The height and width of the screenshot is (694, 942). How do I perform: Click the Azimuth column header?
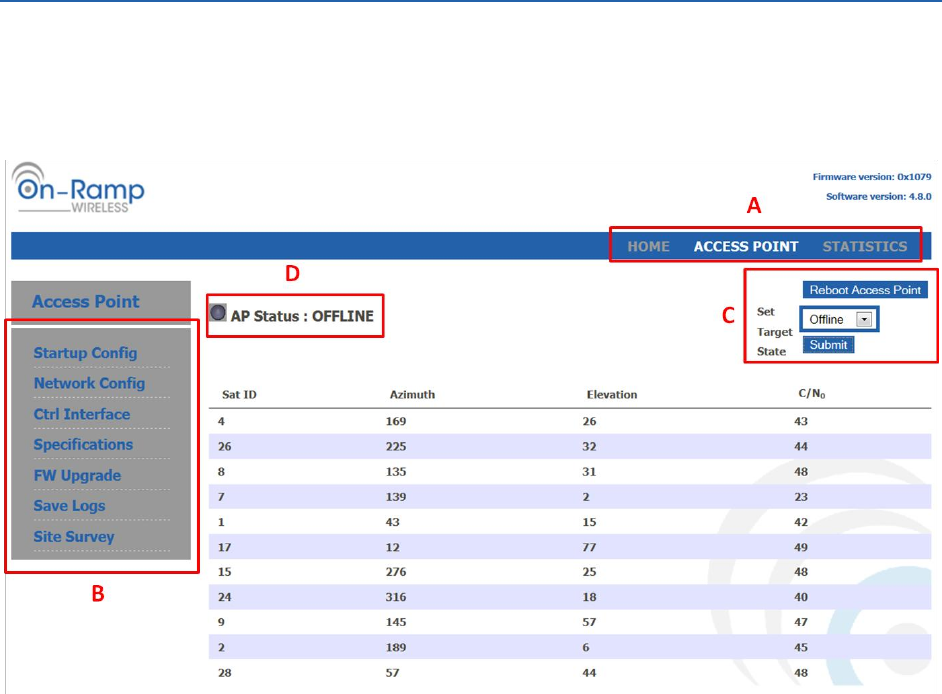click(x=412, y=395)
